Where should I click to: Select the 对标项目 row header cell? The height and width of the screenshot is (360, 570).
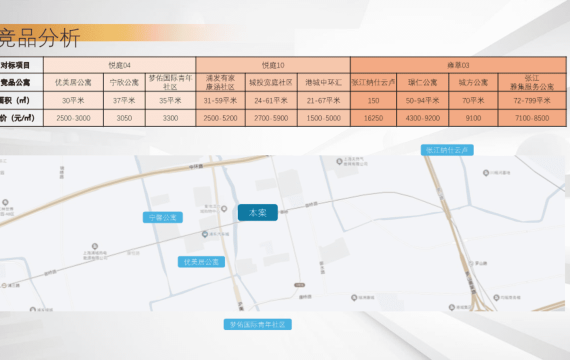21,65
